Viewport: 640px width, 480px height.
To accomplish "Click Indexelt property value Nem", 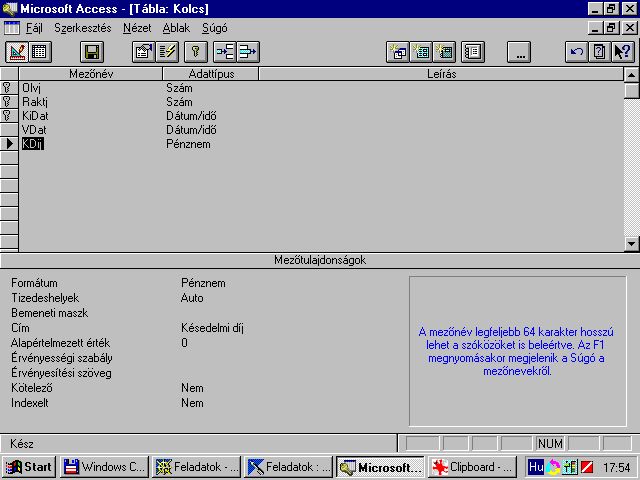I will coord(192,403).
